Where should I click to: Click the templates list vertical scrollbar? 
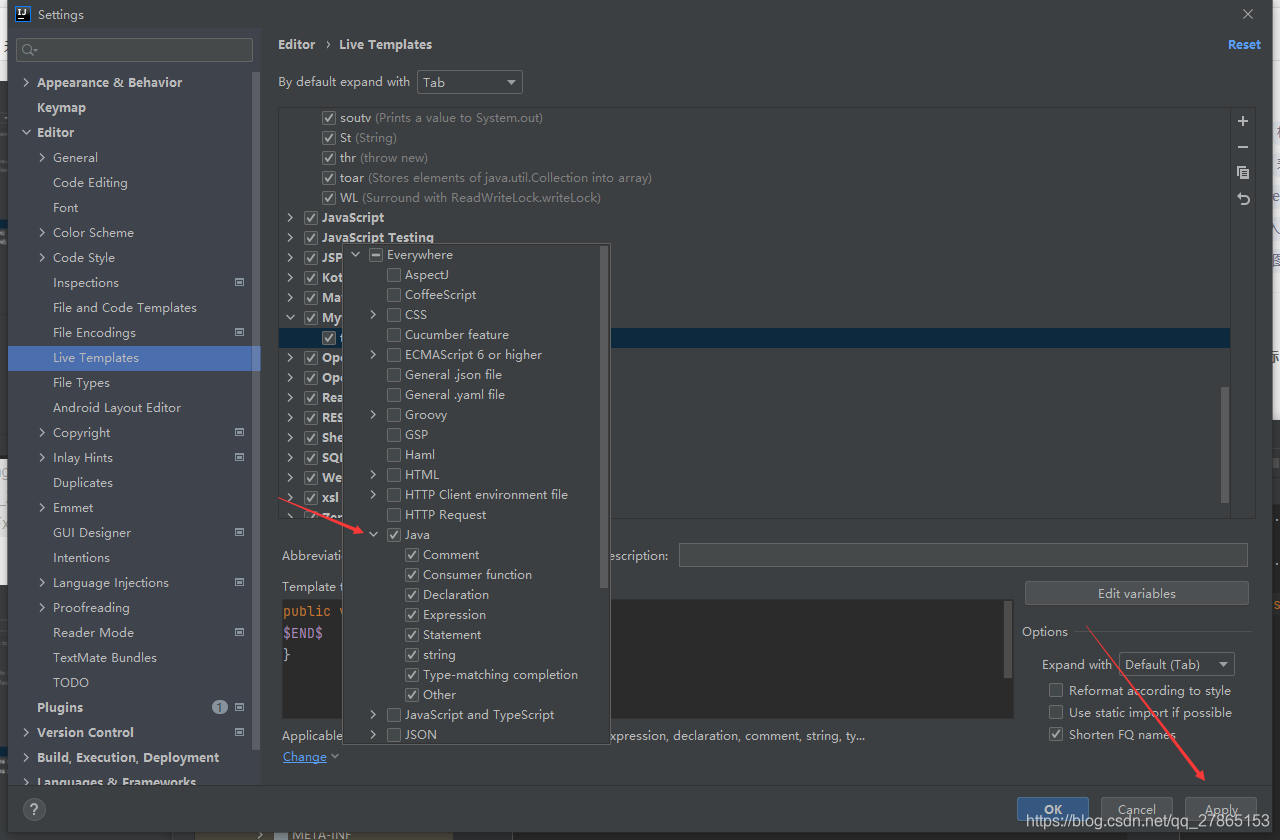click(x=1226, y=445)
